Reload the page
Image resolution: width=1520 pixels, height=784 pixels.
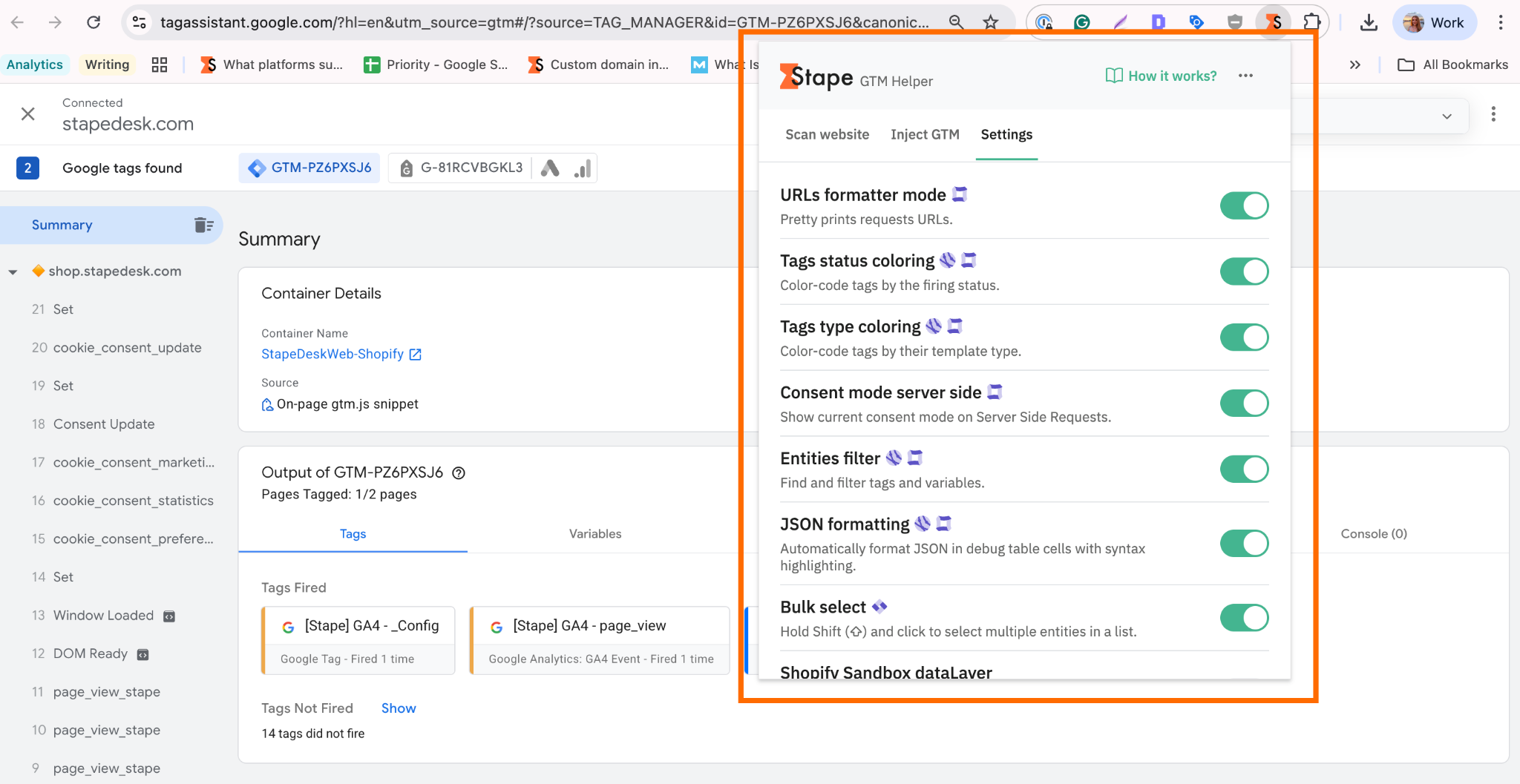coord(94,22)
